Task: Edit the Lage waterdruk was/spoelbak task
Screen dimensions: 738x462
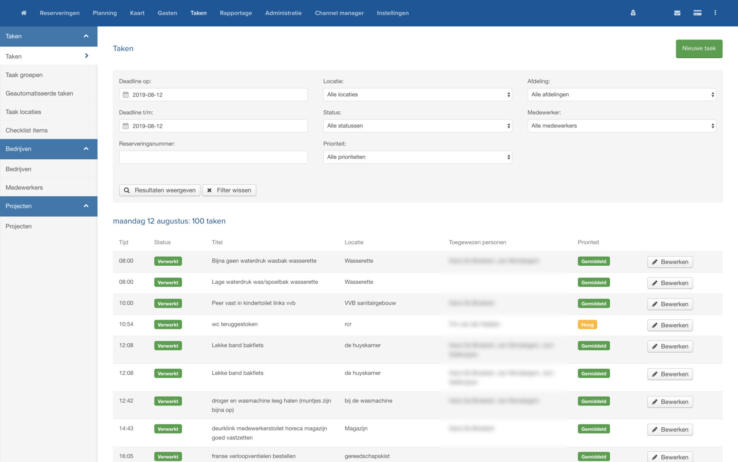Action: 670,283
